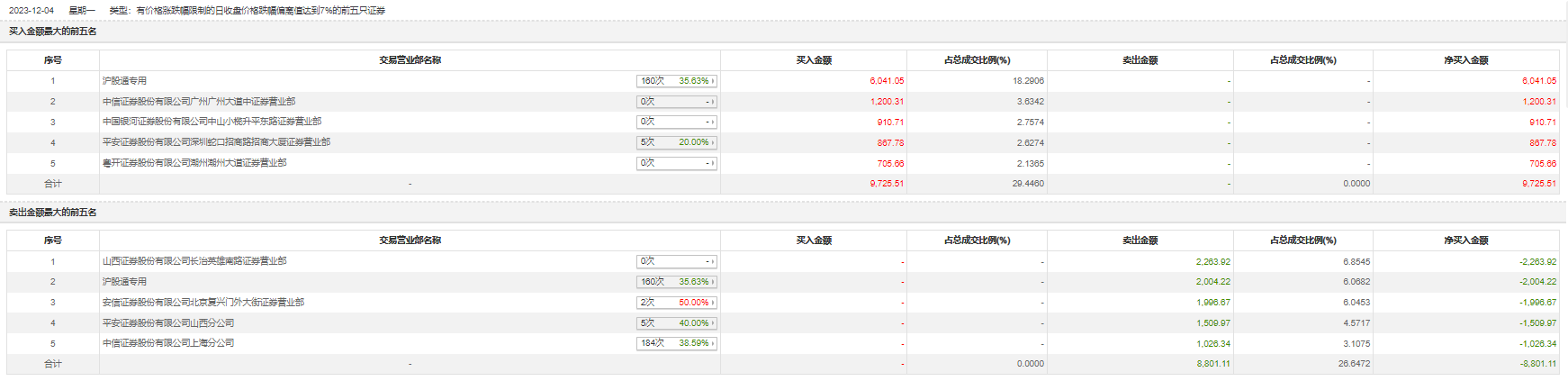This screenshot has width=1568, height=381.
Task: Open 160次 35.63% box in the sell table
Action: pyautogui.click(x=676, y=282)
